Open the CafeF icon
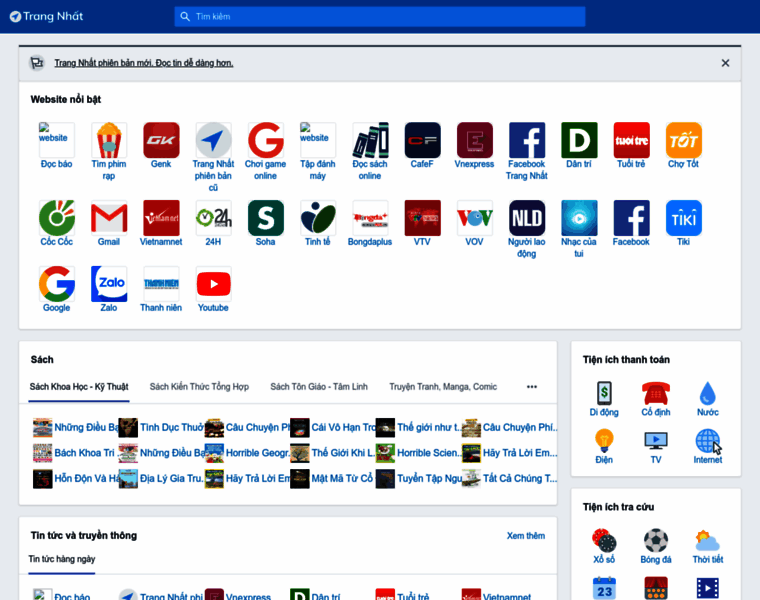The image size is (760, 600). pos(423,140)
